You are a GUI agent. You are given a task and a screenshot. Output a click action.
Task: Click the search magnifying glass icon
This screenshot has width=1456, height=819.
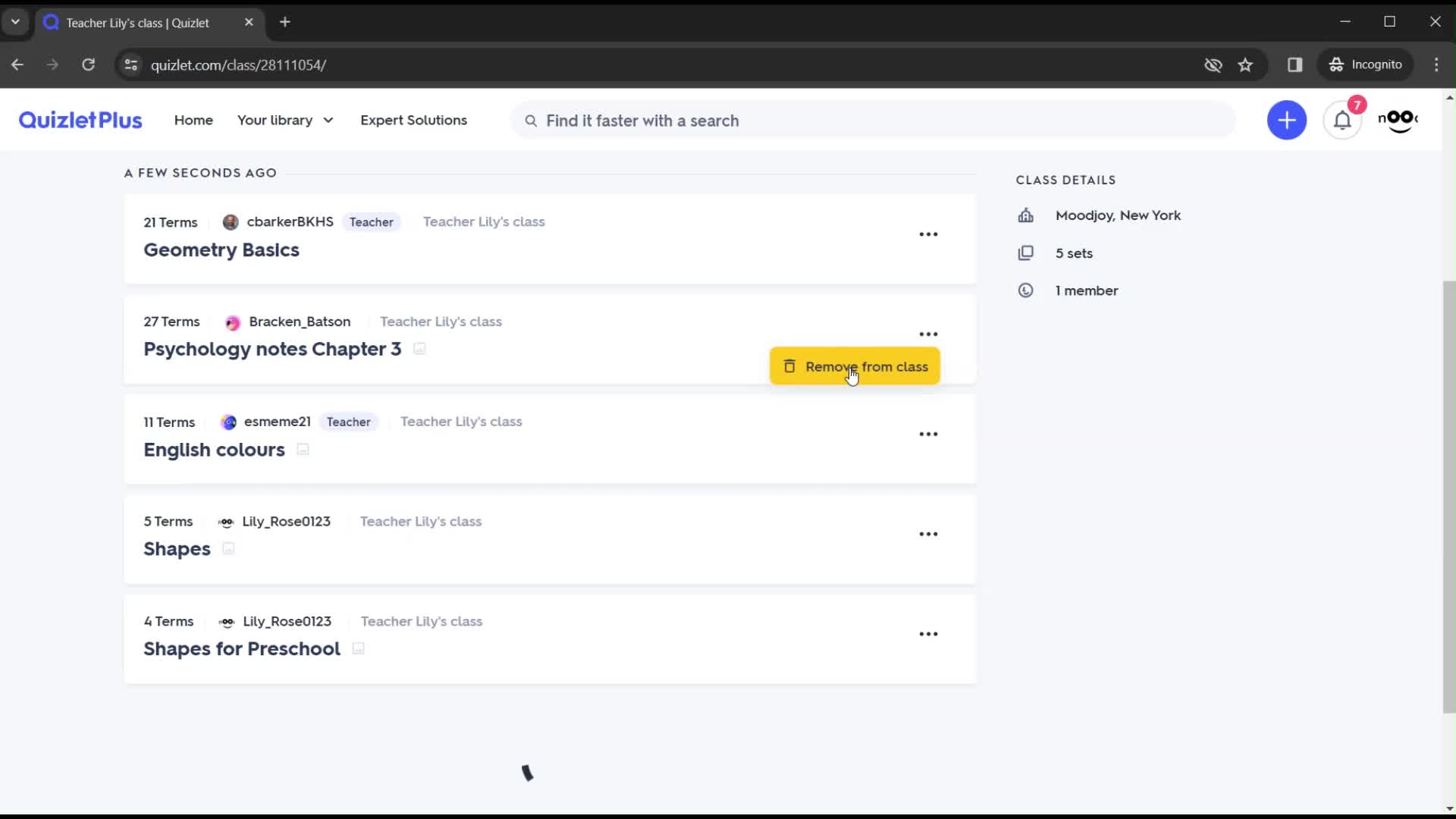click(531, 120)
